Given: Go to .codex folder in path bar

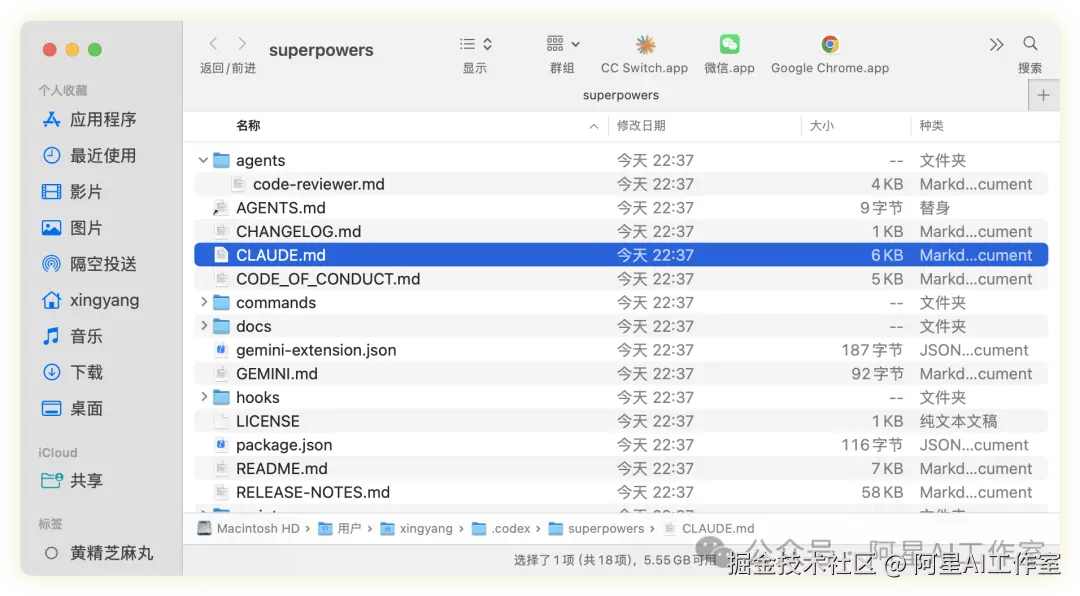Looking at the screenshot, I should (501, 528).
